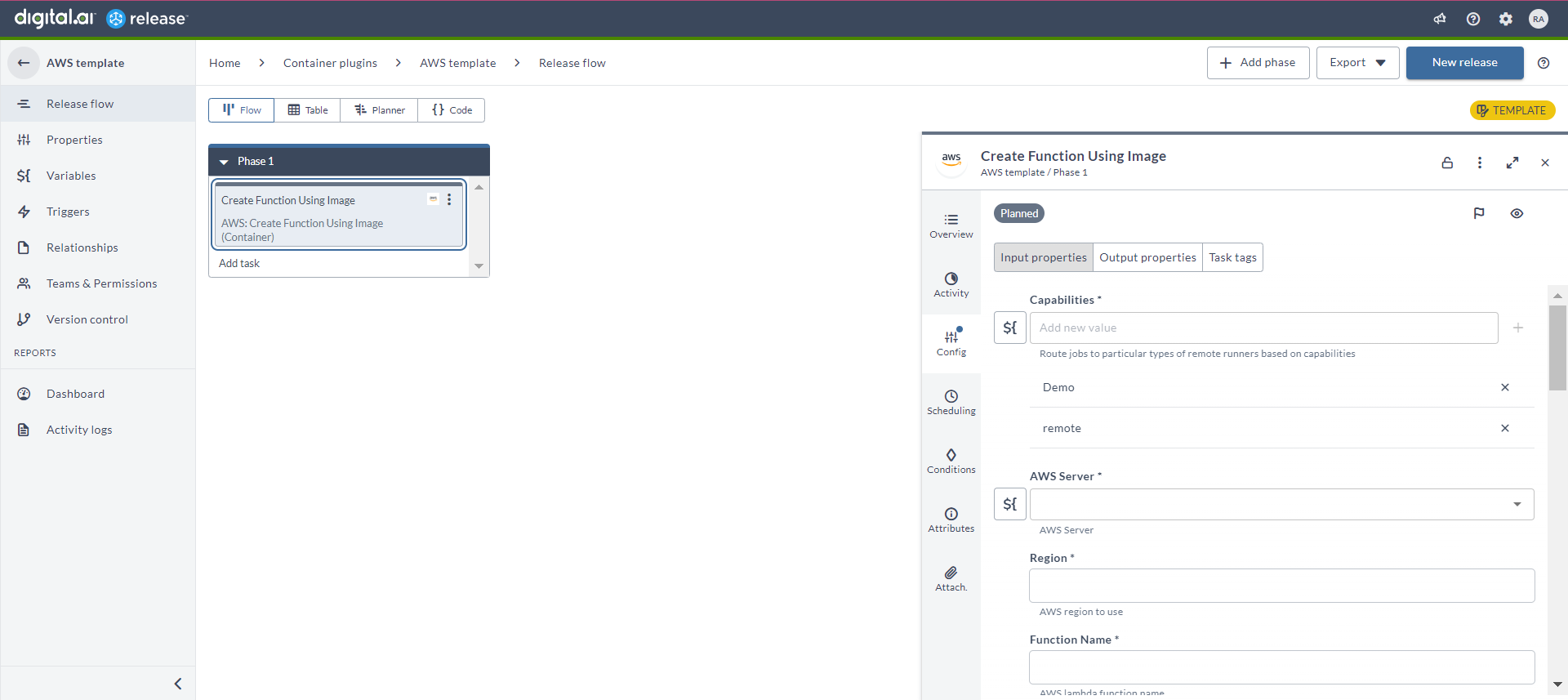Viewport: 1568px width, 700px height.
Task: Toggle the watch eye icon
Action: [x=1517, y=213]
